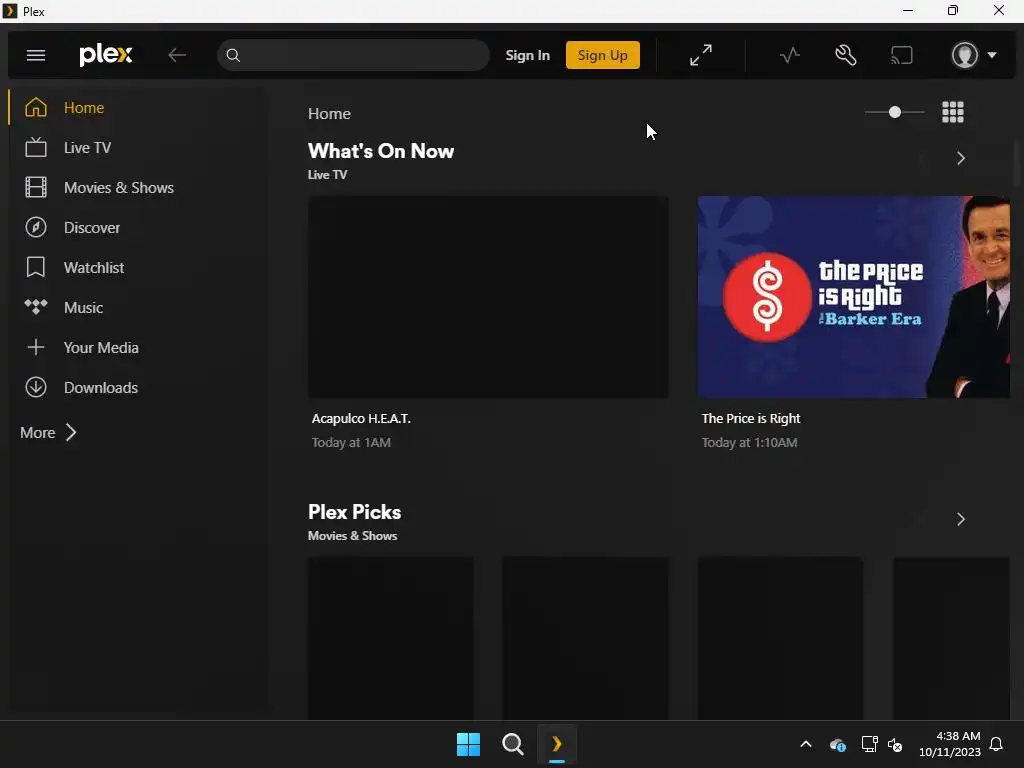Image resolution: width=1024 pixels, height=768 pixels.
Task: Click the Watchlist bookmark icon
Action: pyautogui.click(x=36, y=267)
